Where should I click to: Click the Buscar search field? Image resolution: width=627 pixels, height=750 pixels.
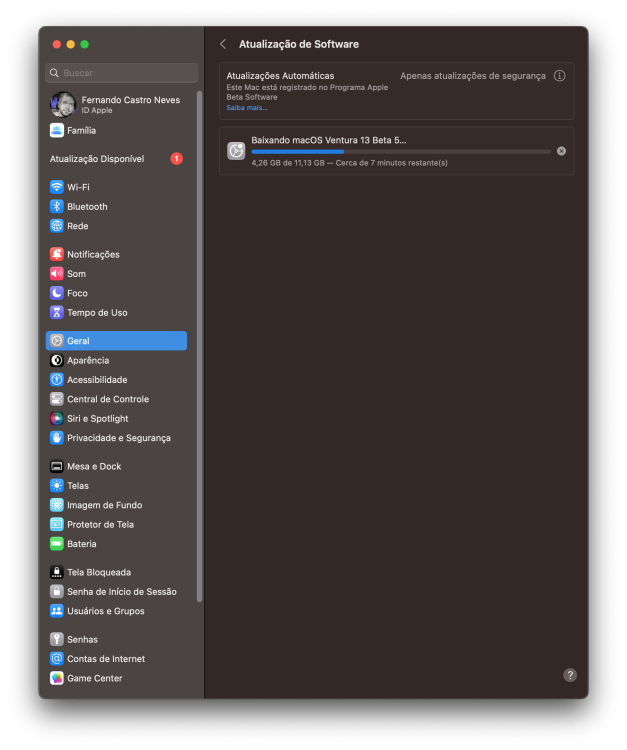pyautogui.click(x=121, y=73)
